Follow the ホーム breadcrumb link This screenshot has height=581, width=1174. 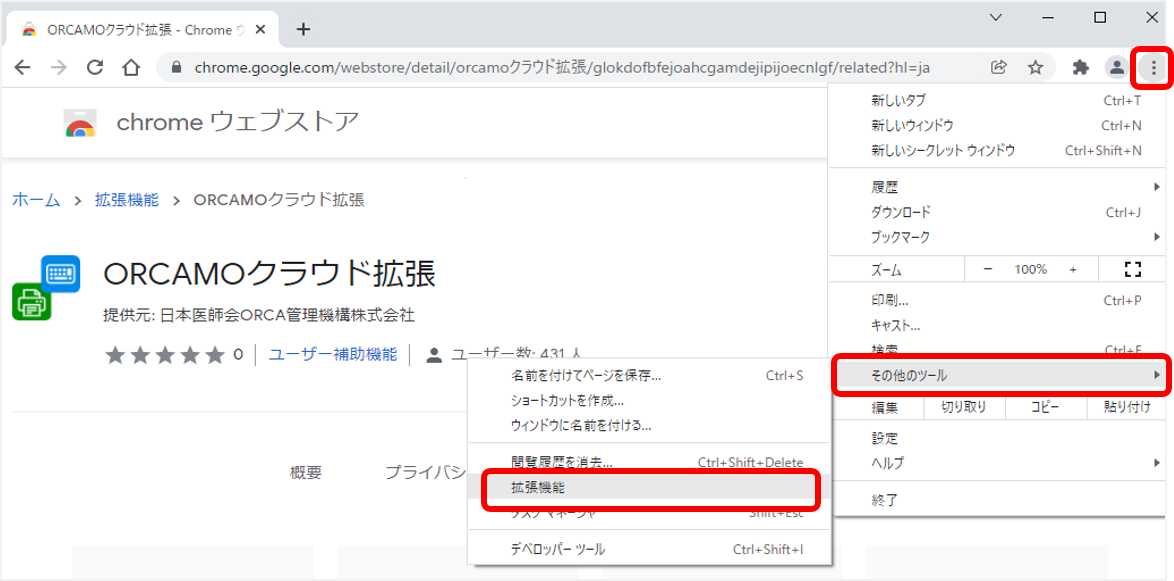(36, 200)
